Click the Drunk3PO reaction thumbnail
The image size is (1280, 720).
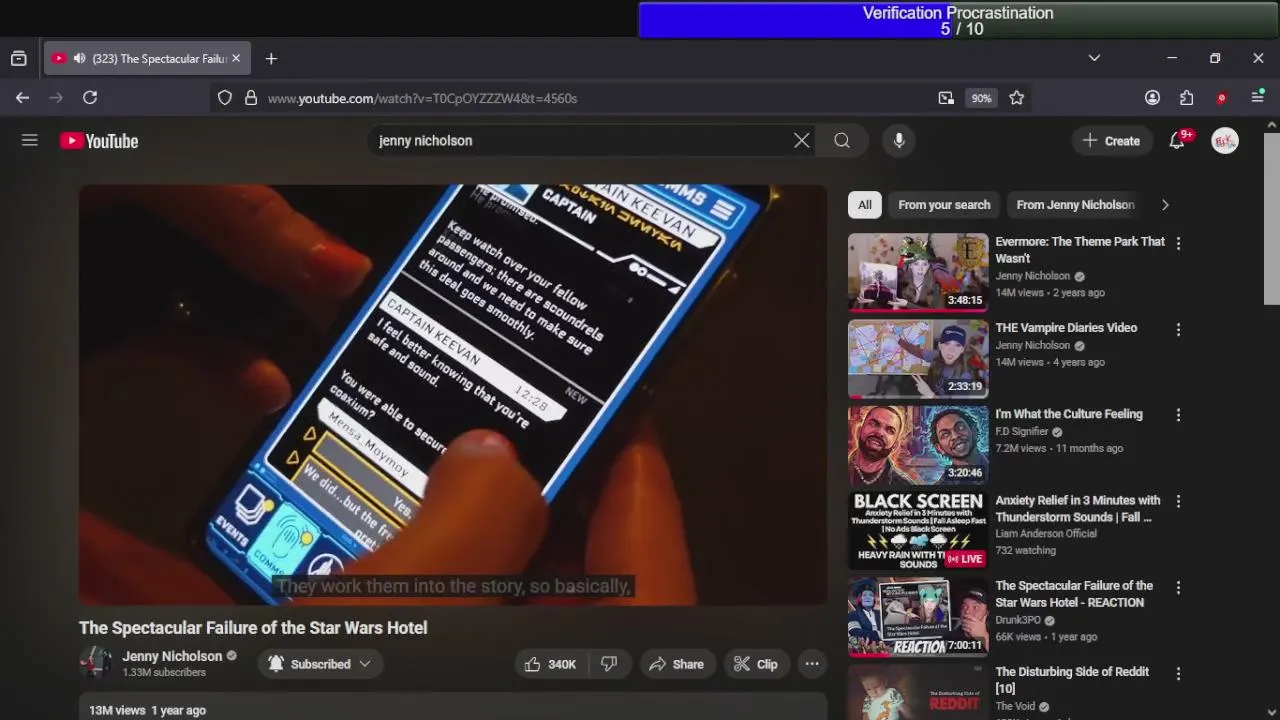[x=918, y=617]
